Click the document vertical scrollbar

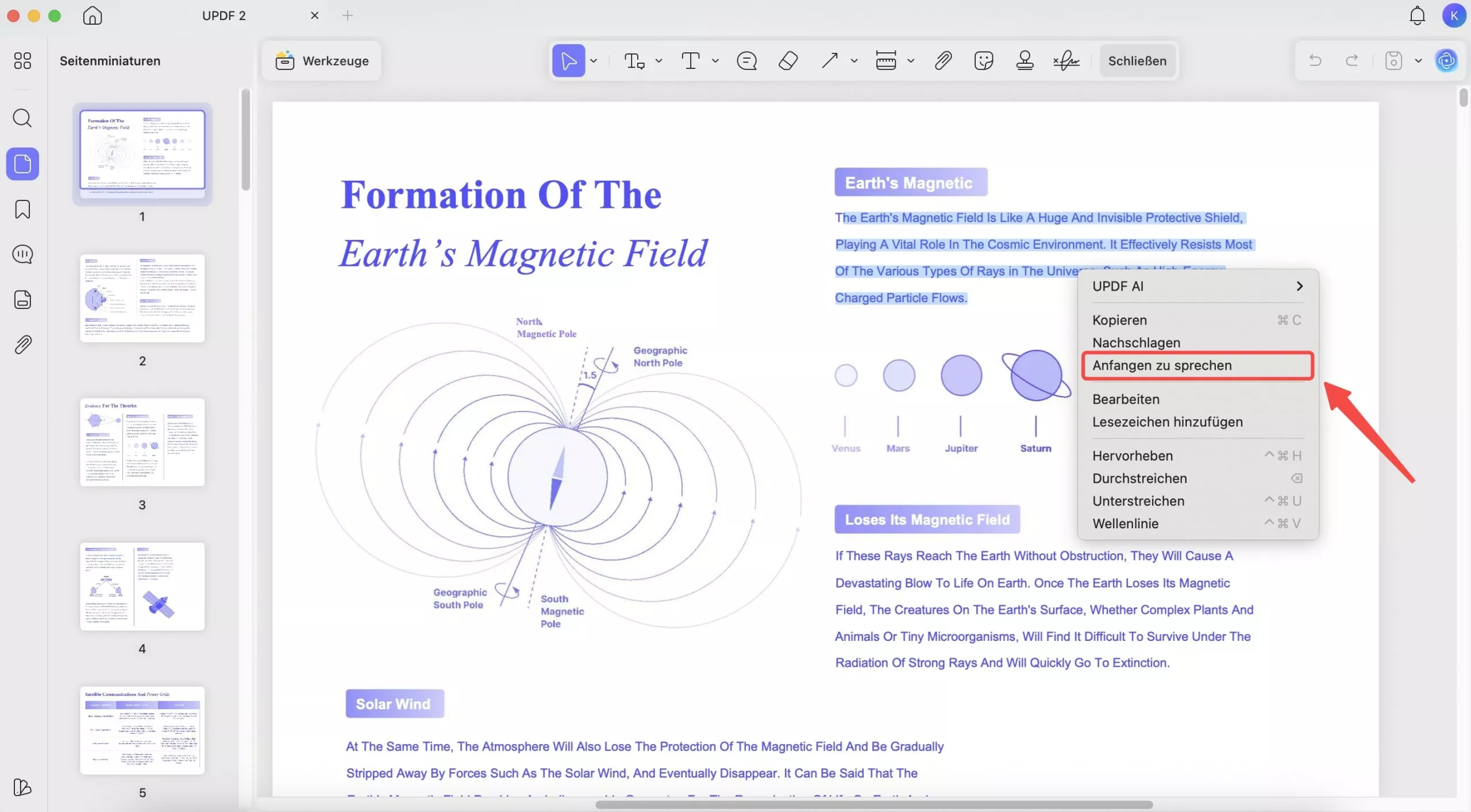pyautogui.click(x=1463, y=96)
